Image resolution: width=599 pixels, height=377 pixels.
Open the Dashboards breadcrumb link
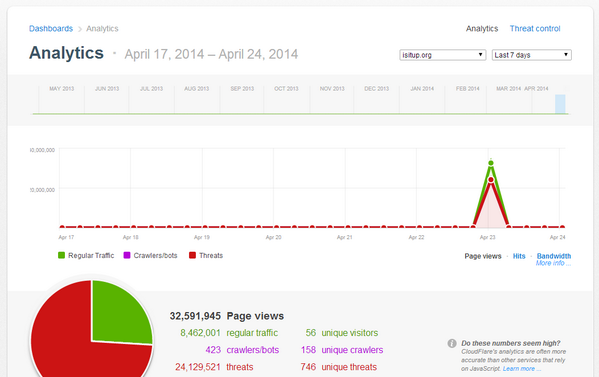click(51, 29)
